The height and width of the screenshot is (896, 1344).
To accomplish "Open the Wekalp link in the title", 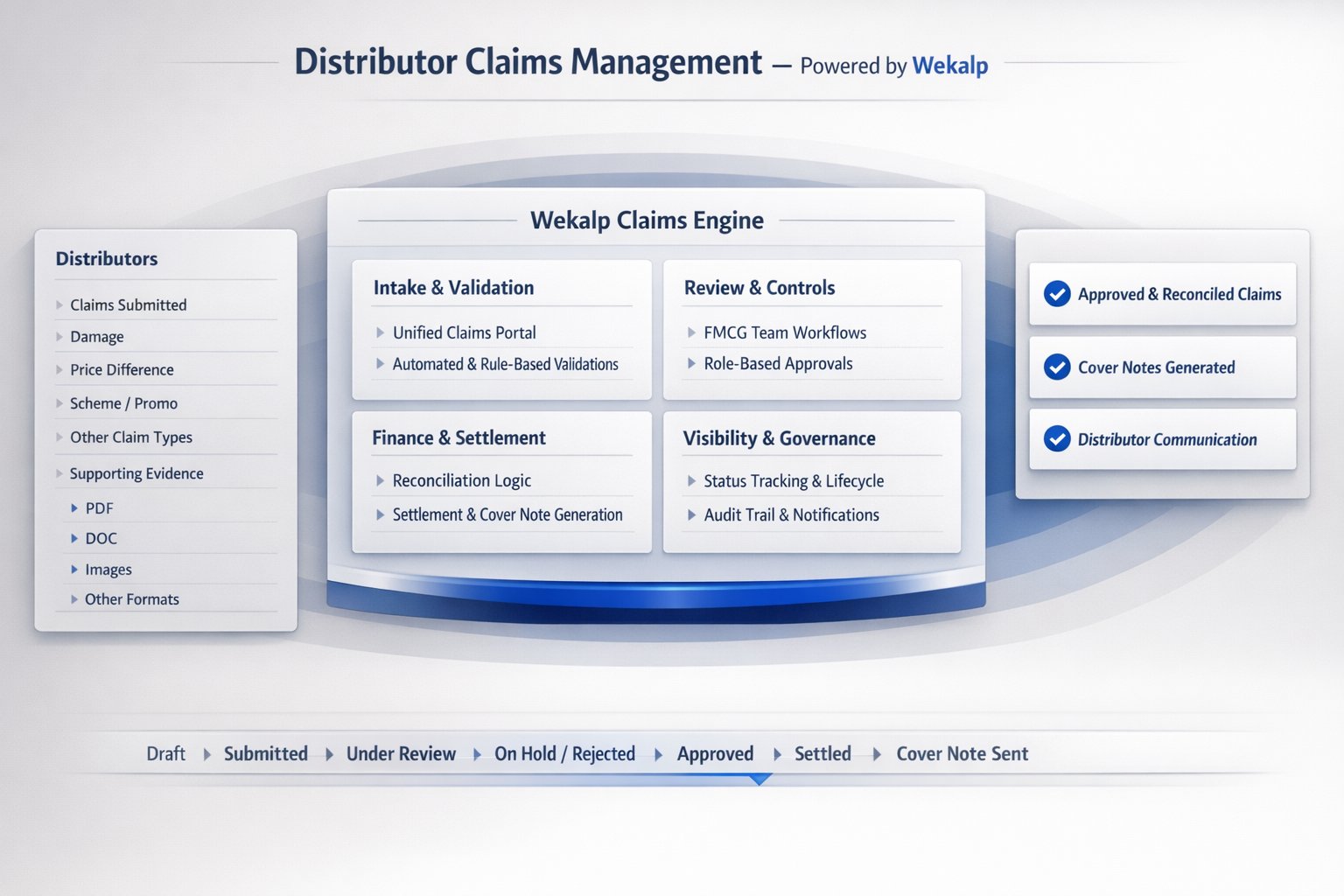I will pyautogui.click(x=950, y=66).
